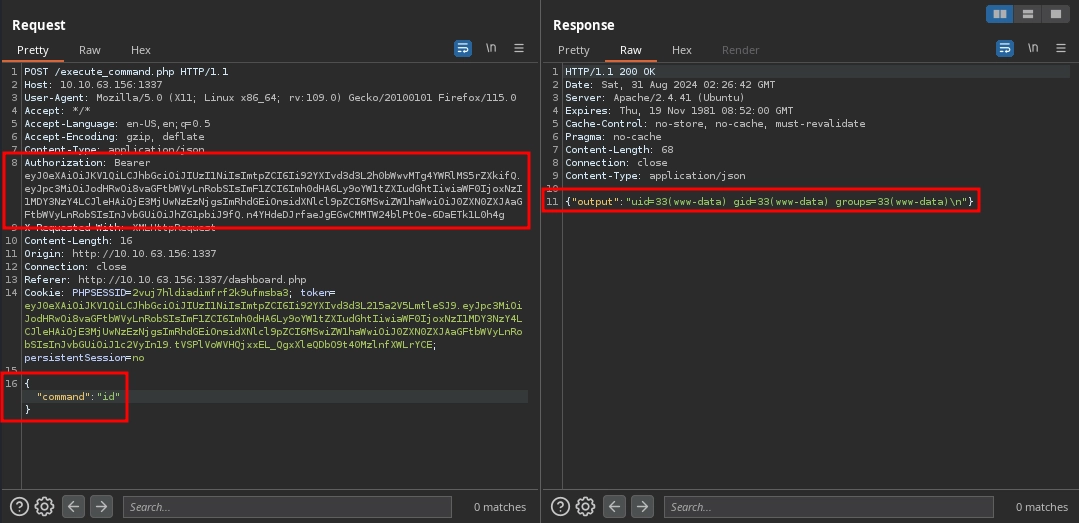Select side-by-side layout view
Image resolution: width=1079 pixels, height=523 pixels.
(998, 14)
